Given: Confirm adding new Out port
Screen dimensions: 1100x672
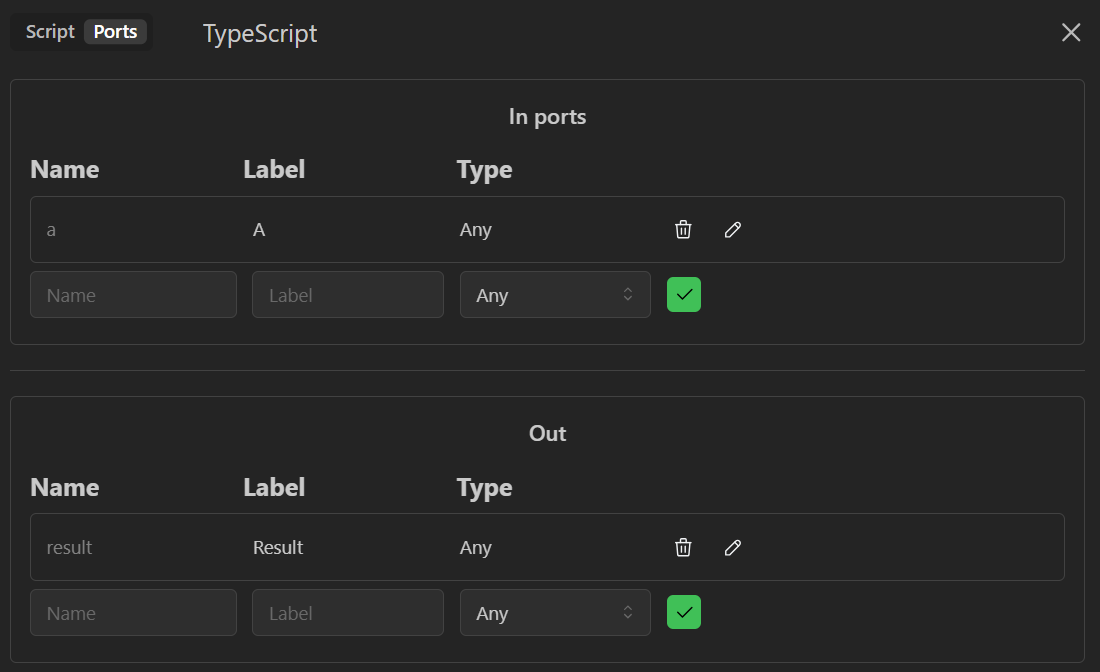Looking at the screenshot, I should (684, 613).
